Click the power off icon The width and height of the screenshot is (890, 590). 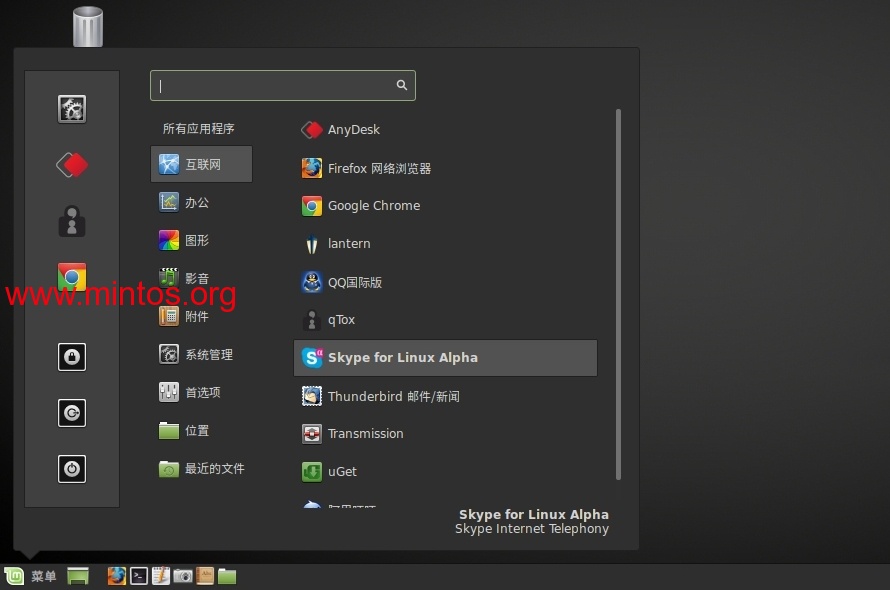(72, 469)
